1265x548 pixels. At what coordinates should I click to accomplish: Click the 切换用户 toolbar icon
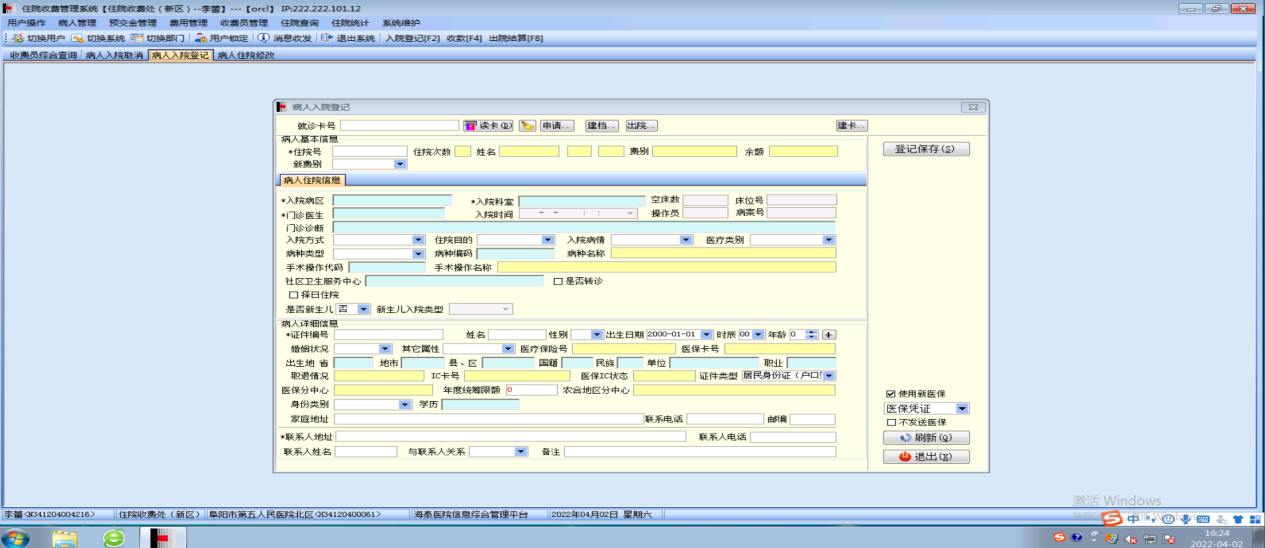(x=18, y=38)
